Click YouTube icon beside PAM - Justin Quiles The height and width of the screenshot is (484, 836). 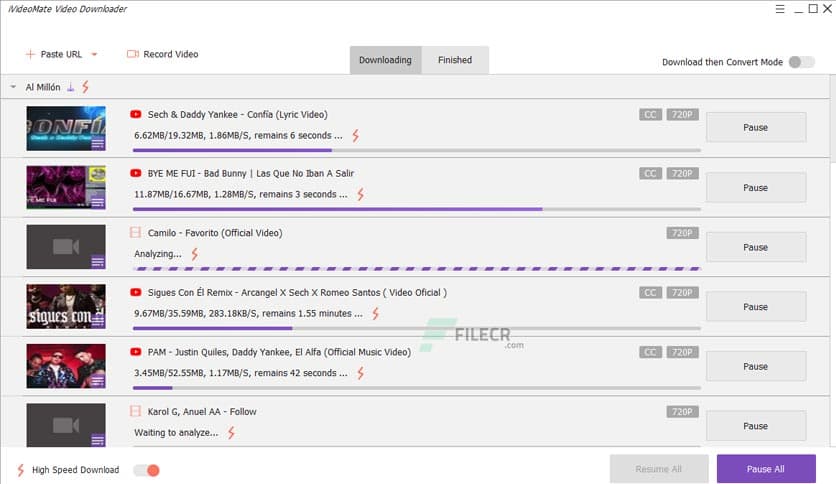click(136, 352)
